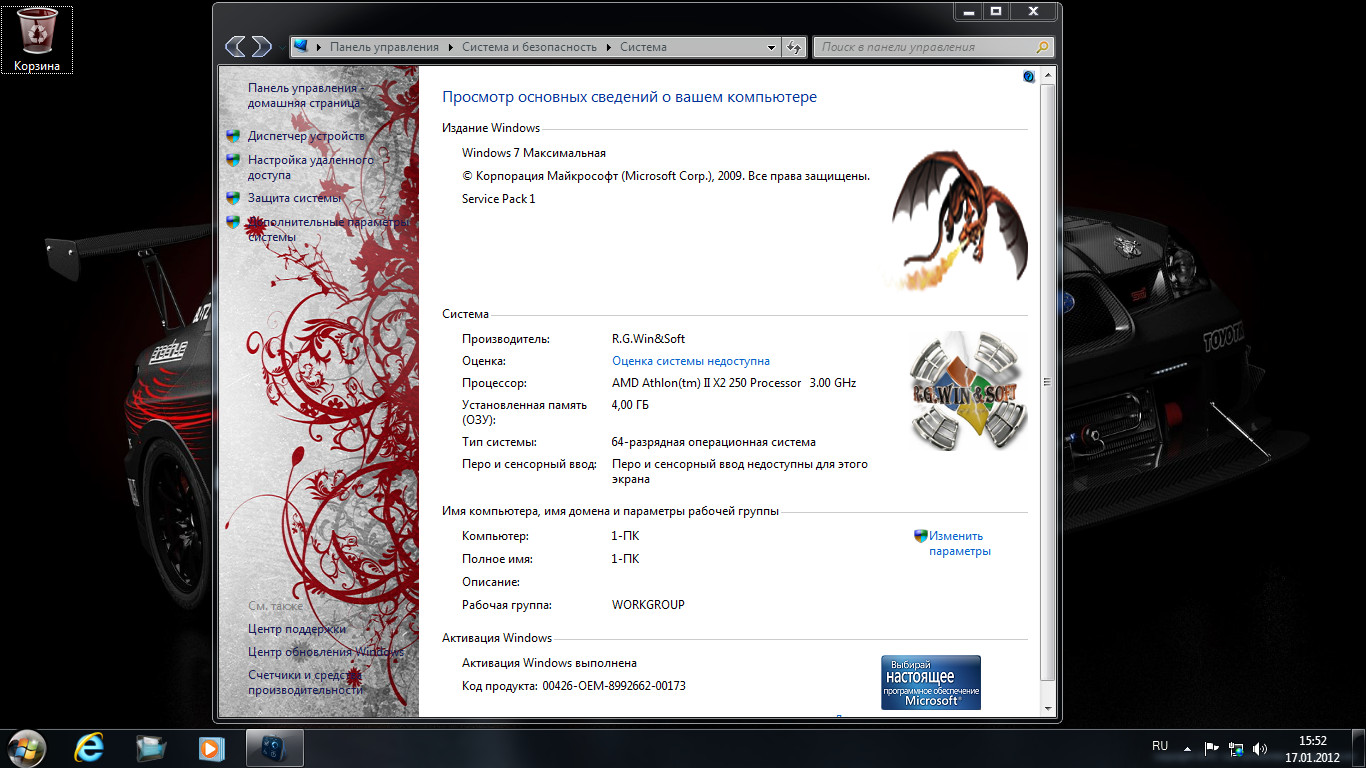Click the shield icon next to Защита системы
The image size is (1366, 768).
(x=233, y=198)
